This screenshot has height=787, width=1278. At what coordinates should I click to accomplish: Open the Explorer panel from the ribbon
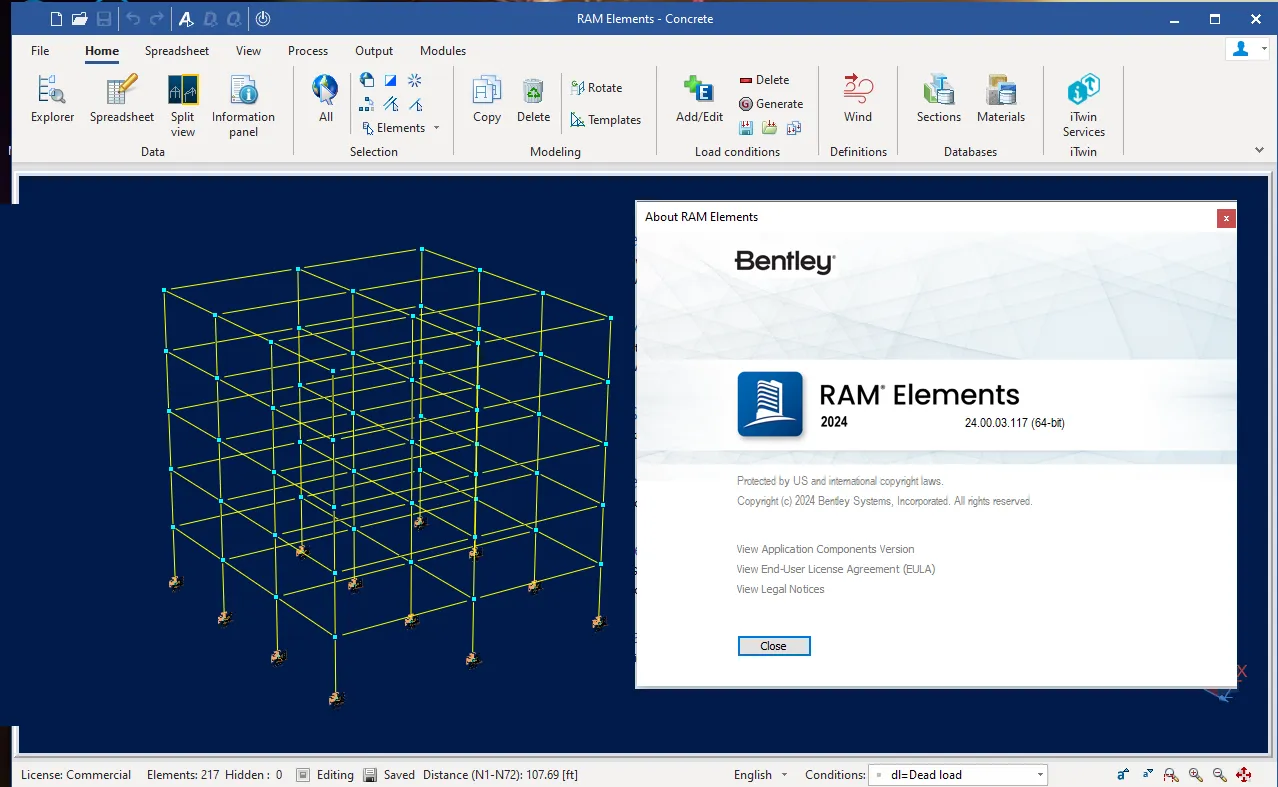[52, 100]
